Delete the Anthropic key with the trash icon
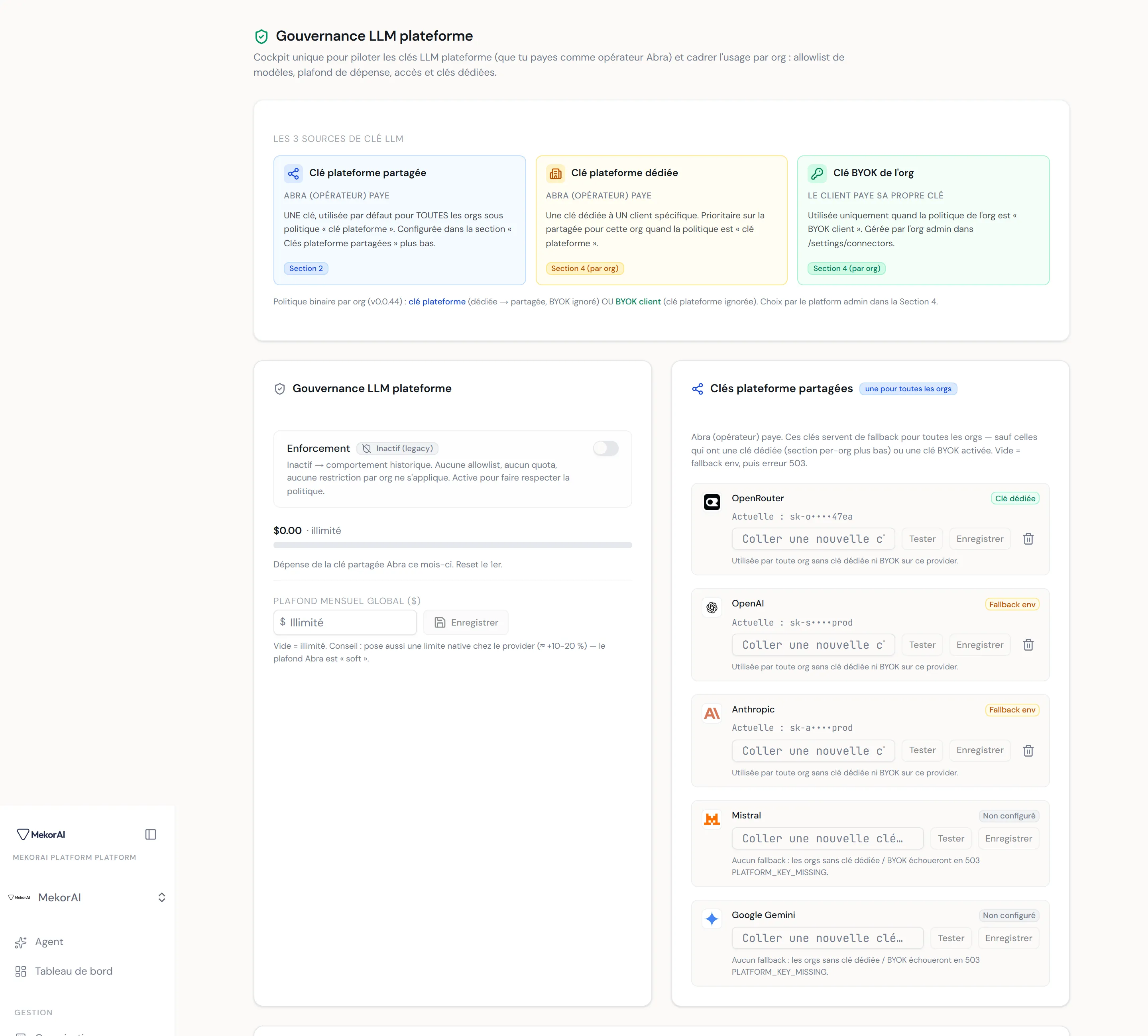The width and height of the screenshot is (1148, 1036). pyautogui.click(x=1028, y=751)
